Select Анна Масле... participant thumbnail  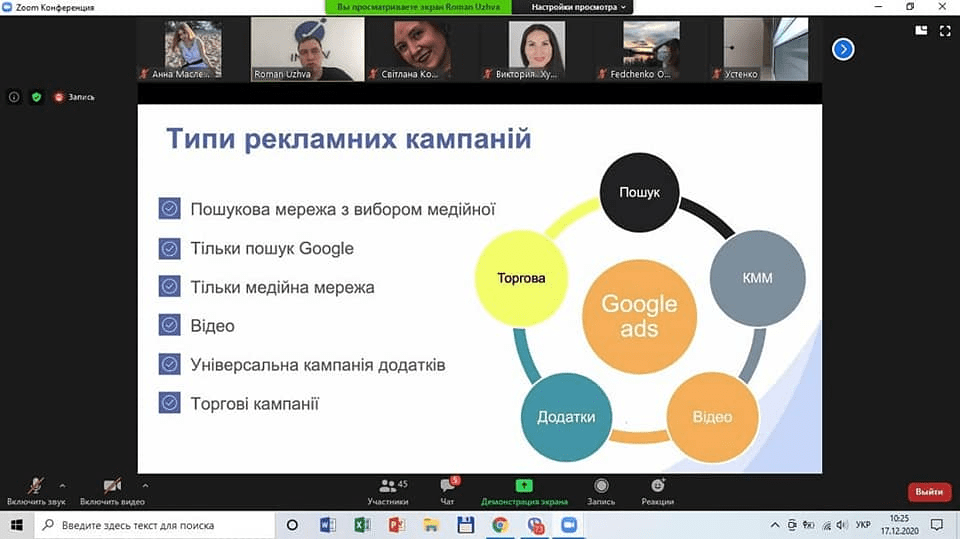pyautogui.click(x=193, y=49)
